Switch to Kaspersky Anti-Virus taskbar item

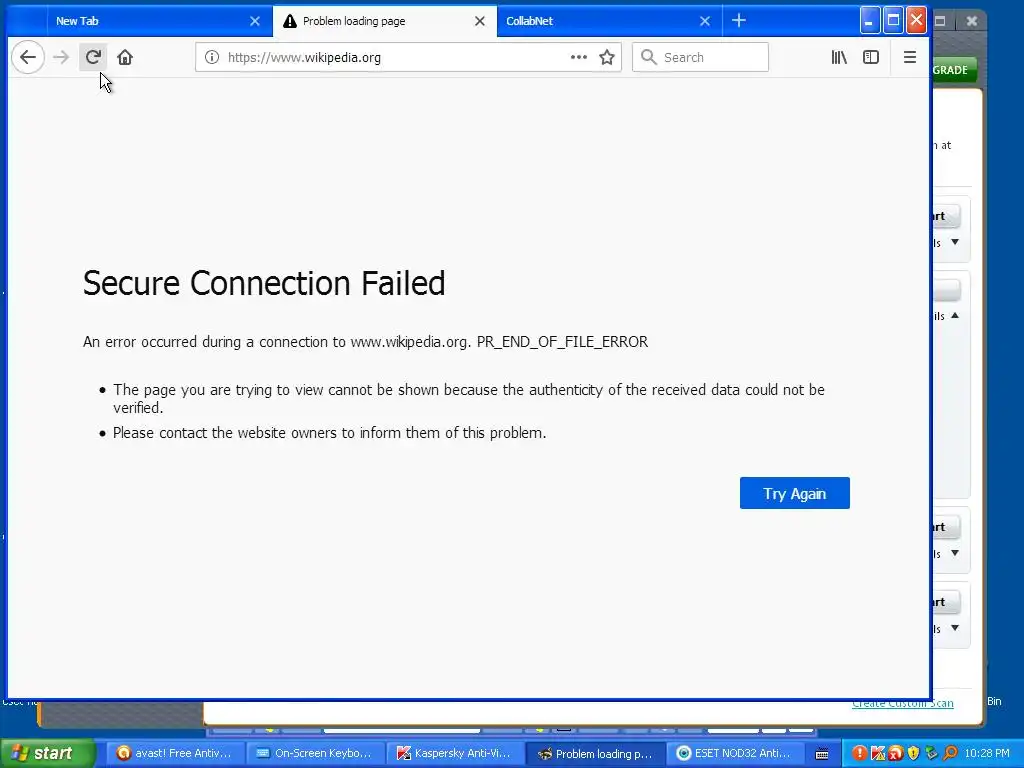click(x=456, y=754)
